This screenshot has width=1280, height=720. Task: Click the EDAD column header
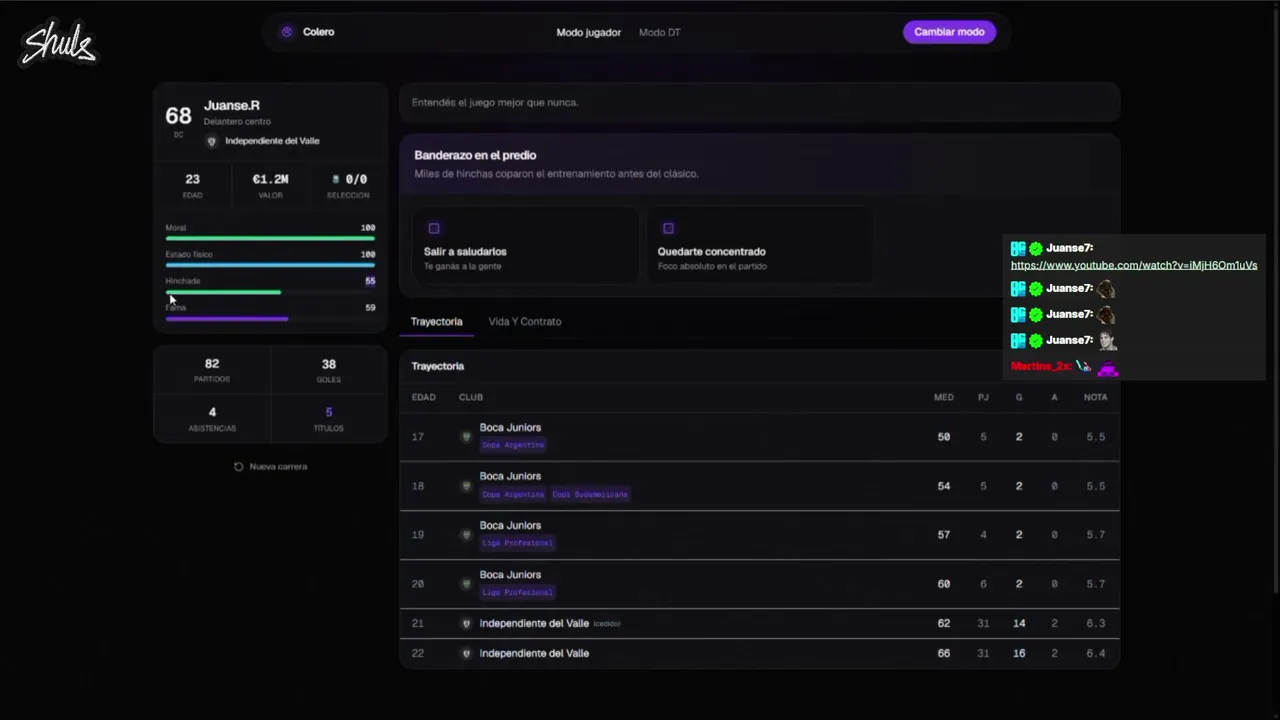coord(424,397)
